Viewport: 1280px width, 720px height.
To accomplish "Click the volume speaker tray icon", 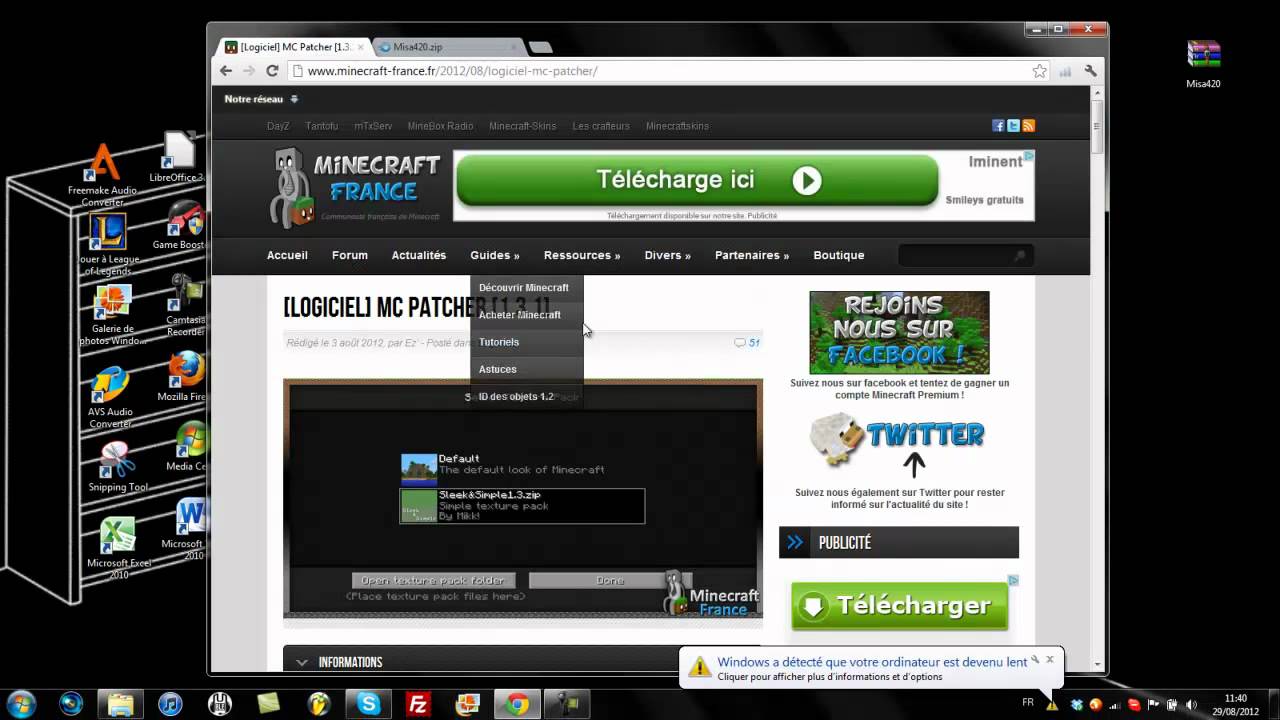I will 1190,705.
